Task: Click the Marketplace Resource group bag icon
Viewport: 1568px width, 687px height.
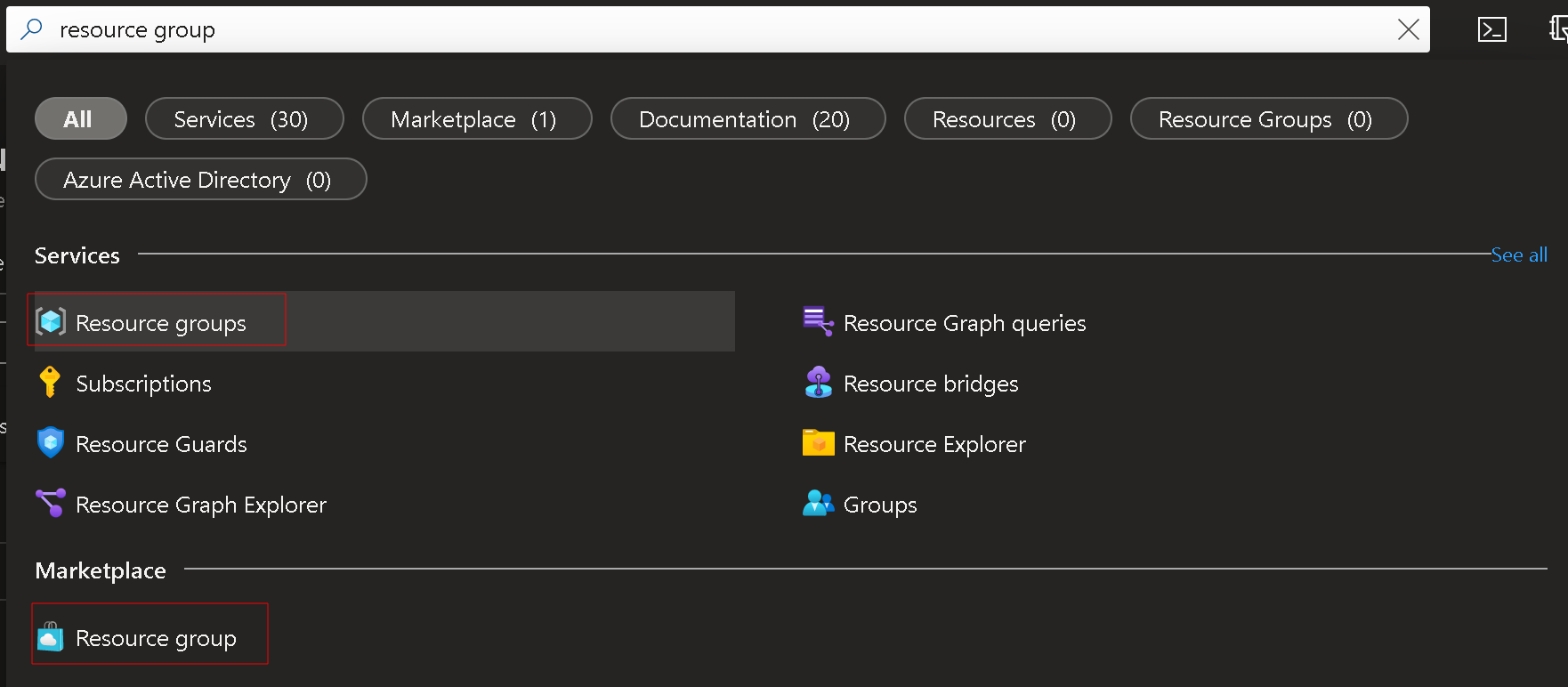Action: (x=51, y=636)
